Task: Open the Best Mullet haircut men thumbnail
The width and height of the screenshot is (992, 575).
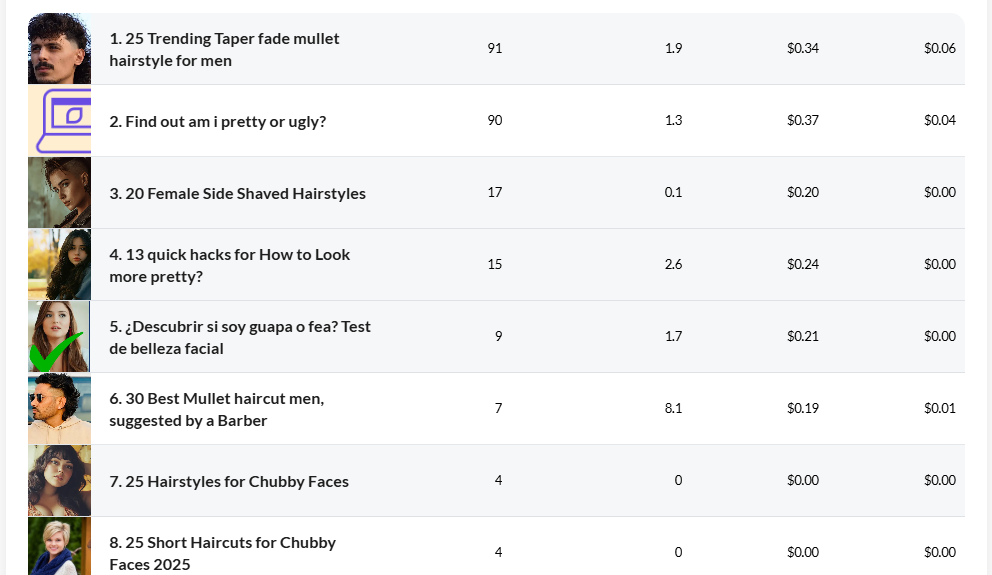Action: (59, 409)
